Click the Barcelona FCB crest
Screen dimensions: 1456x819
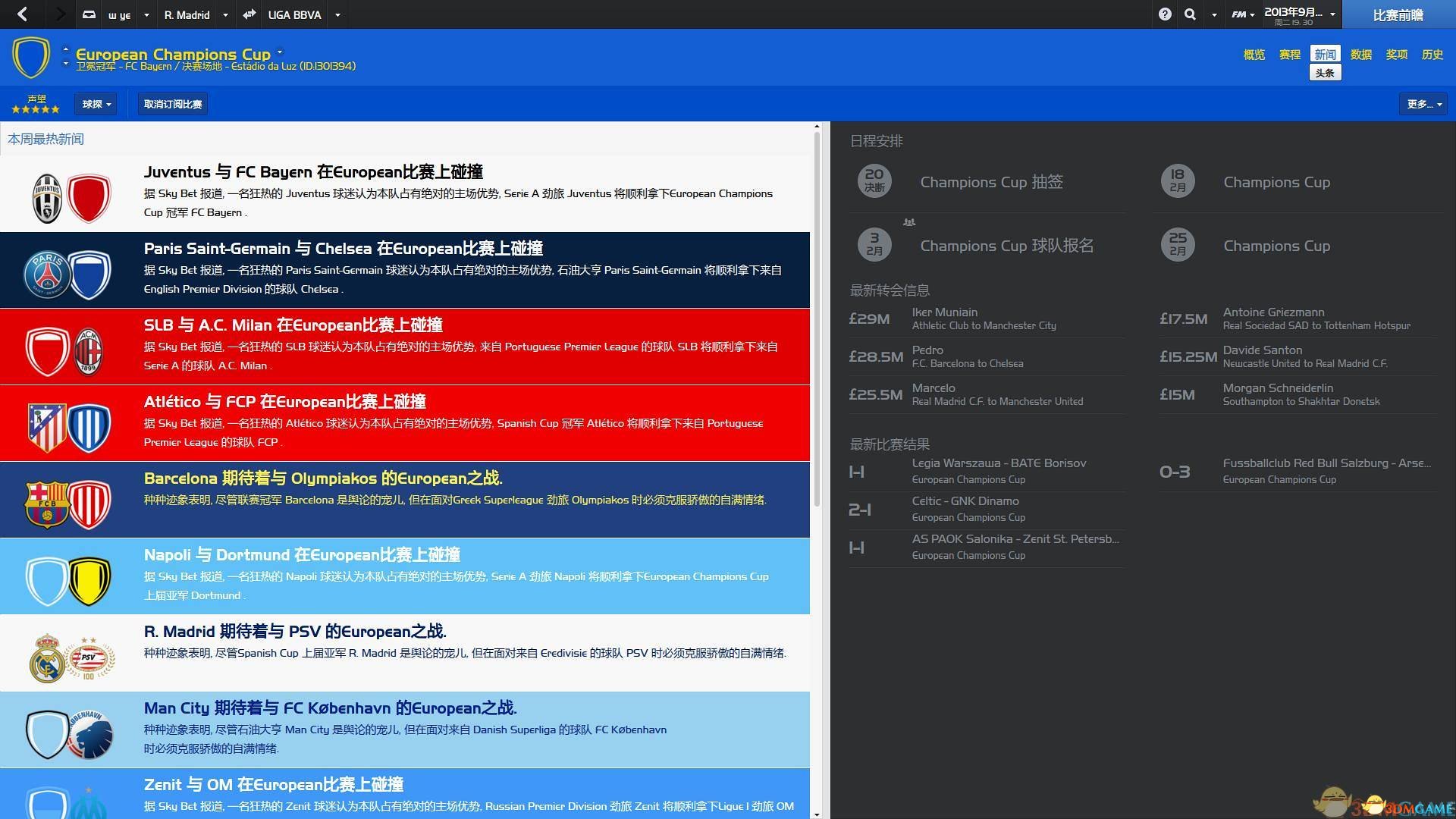tap(47, 504)
